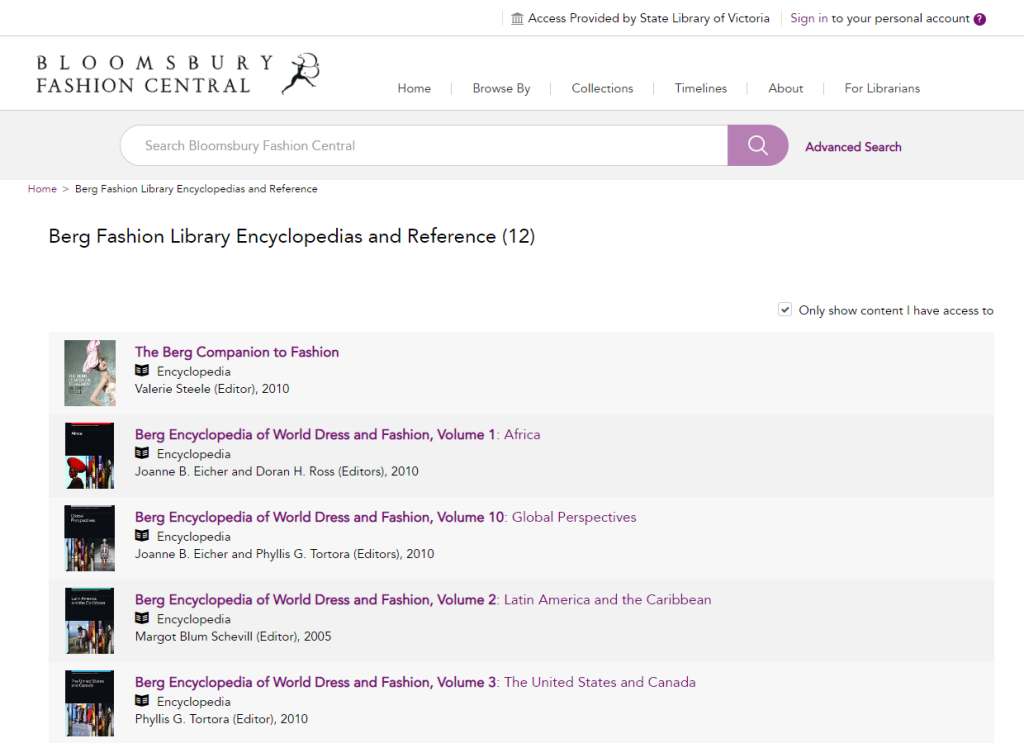Screen dimensions: 1024x743
Task: Open the For Librarians menu item
Action: pyautogui.click(x=881, y=88)
